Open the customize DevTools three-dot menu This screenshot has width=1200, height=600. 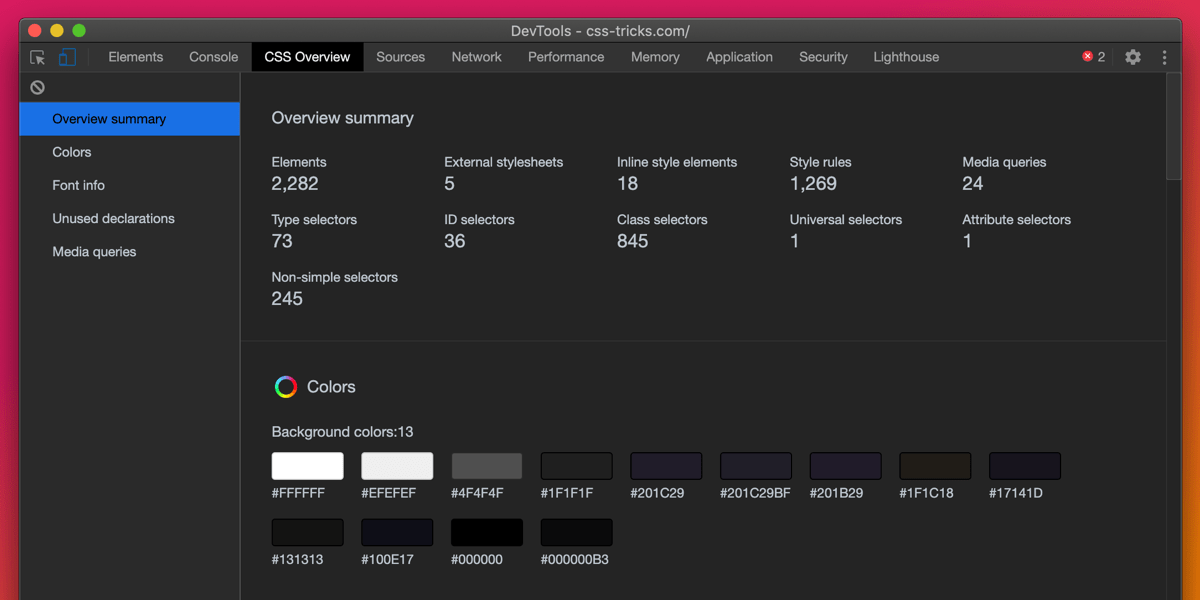[x=1164, y=57]
